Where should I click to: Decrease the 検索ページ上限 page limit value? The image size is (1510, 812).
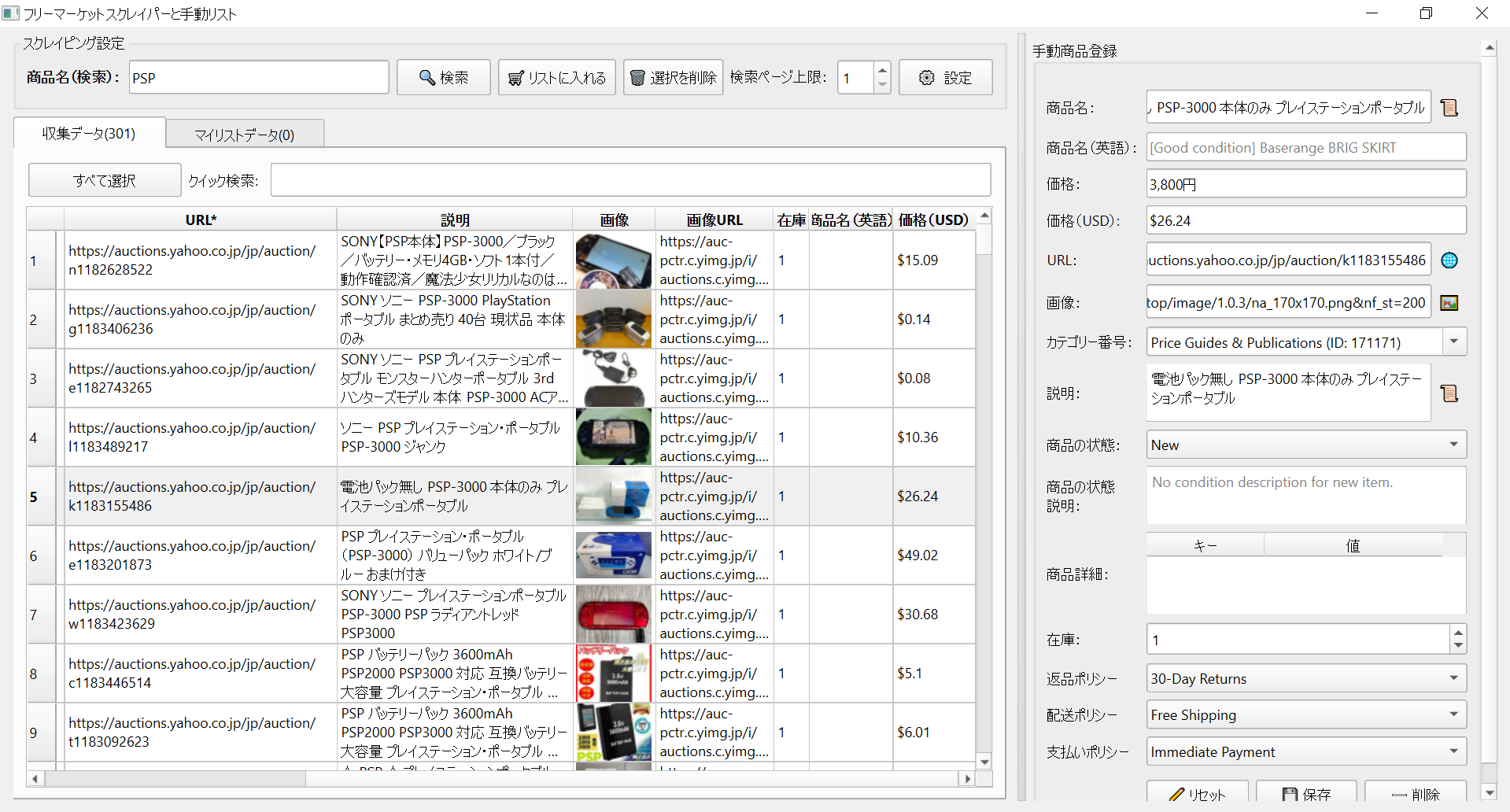pyautogui.click(x=882, y=85)
